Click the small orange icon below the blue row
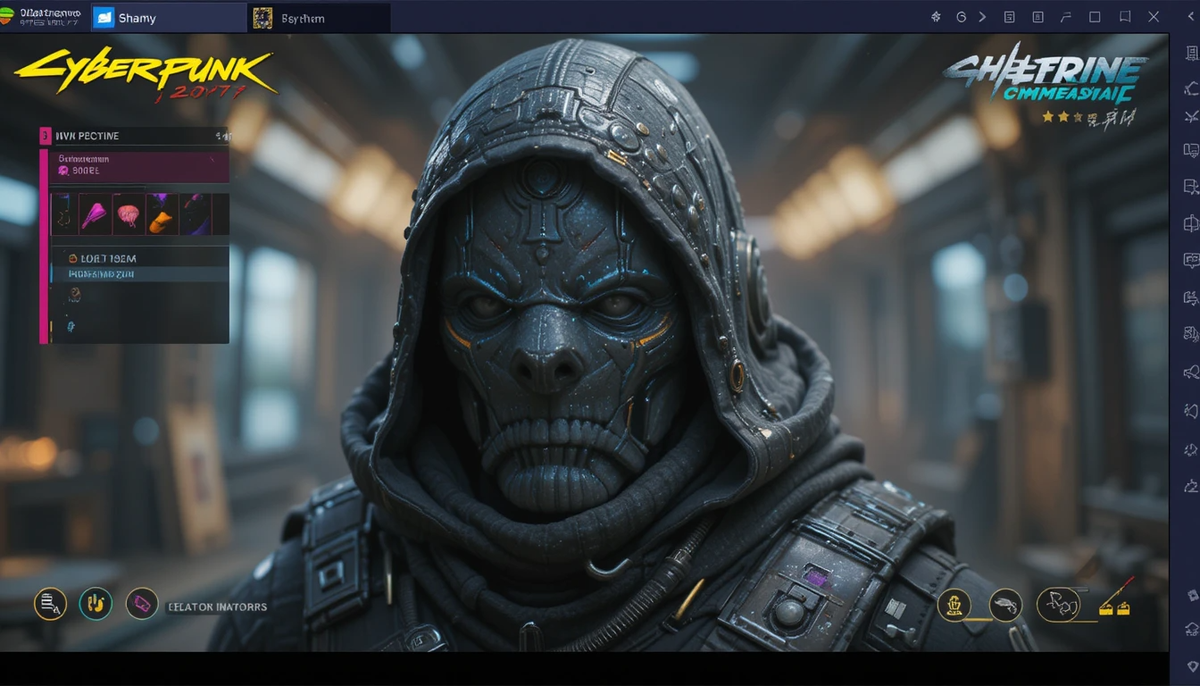The width and height of the screenshot is (1200, 686). click(74, 295)
